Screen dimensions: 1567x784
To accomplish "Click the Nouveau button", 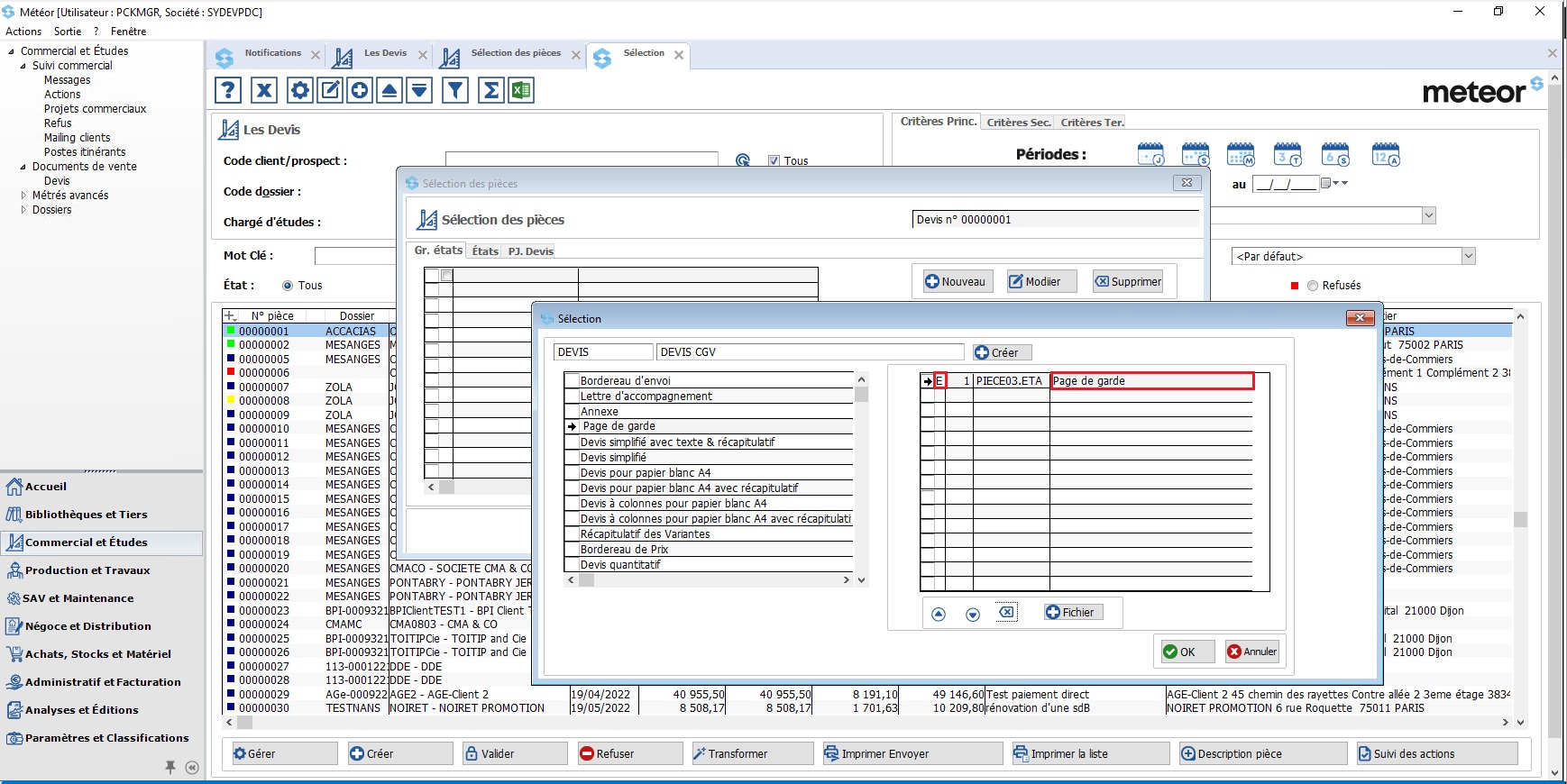I will tap(956, 282).
